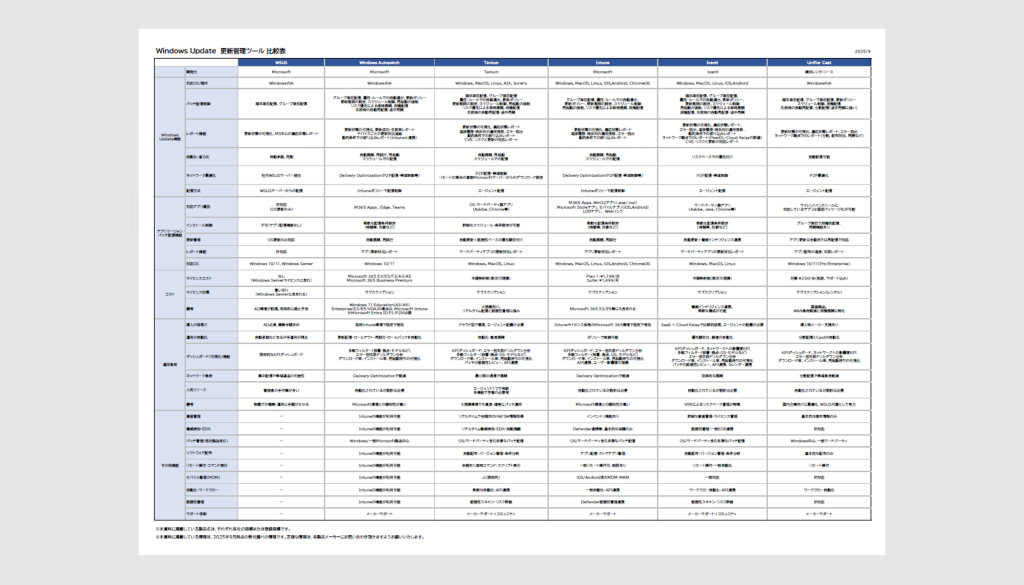This screenshot has height=585, width=1024.
Task: Select the Intune column header
Action: (602, 62)
